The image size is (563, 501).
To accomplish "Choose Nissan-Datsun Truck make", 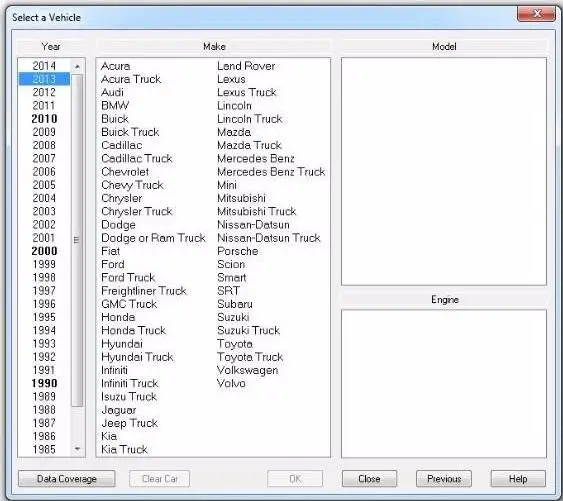I will tap(269, 238).
